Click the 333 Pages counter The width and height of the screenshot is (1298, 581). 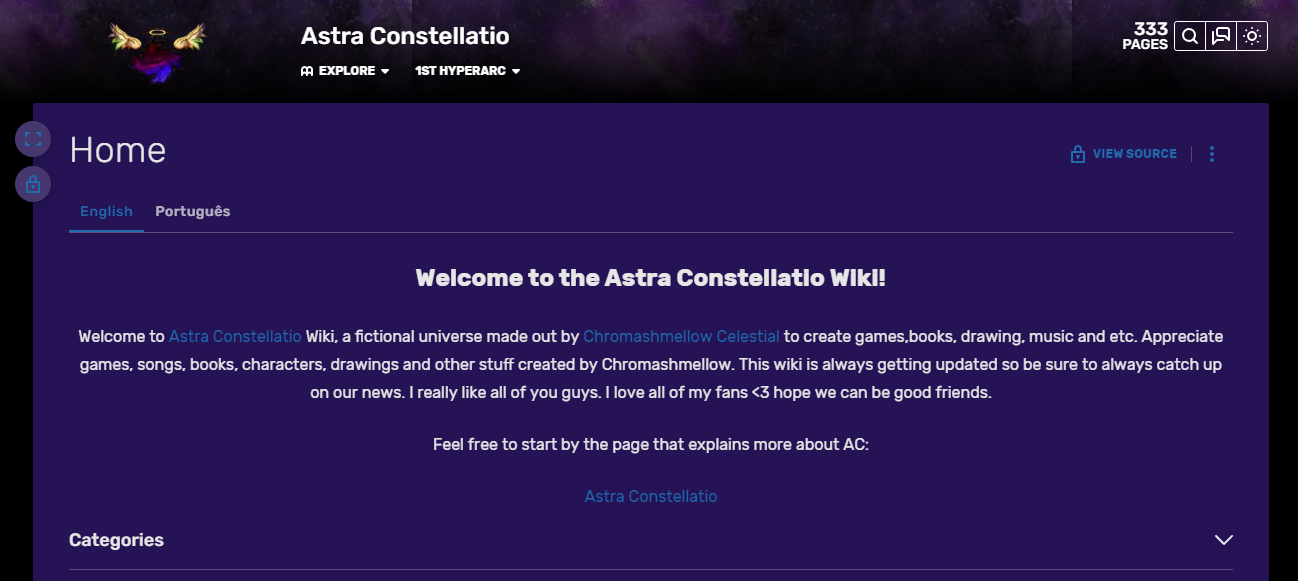[x=1146, y=36]
